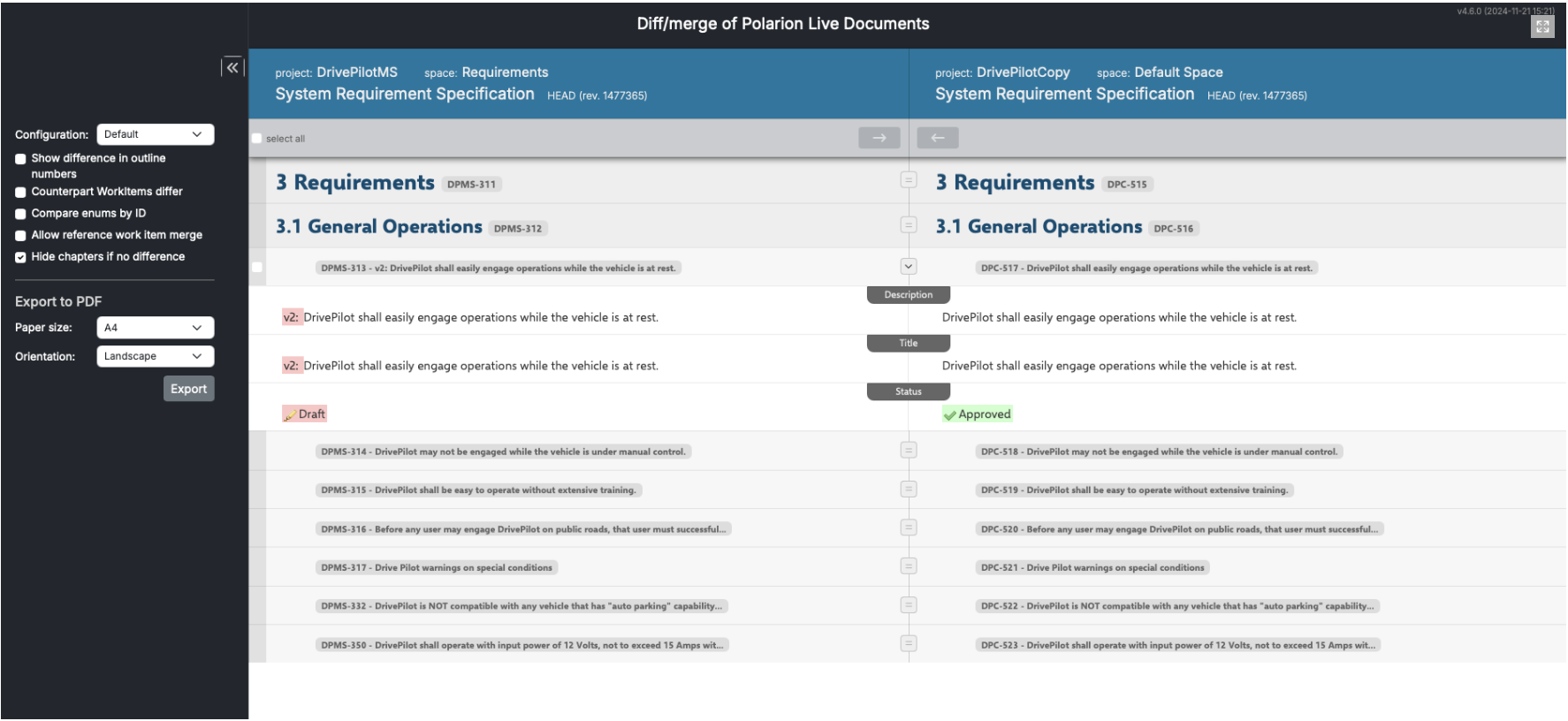Open the DPC-517 work item link
The height and width of the screenshot is (721, 1568).
pyautogui.click(x=1146, y=268)
